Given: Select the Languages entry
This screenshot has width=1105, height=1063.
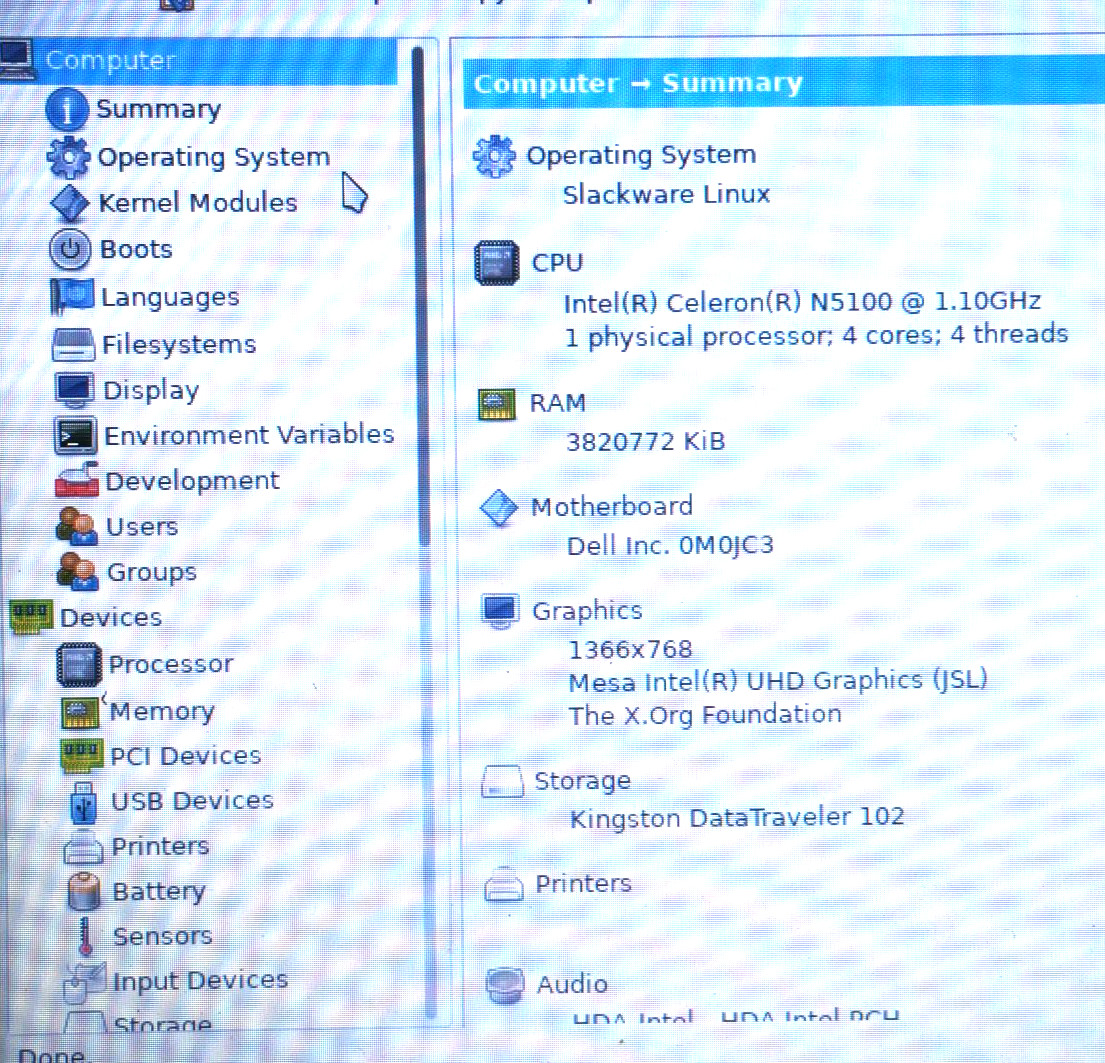Looking at the screenshot, I should pos(171,297).
